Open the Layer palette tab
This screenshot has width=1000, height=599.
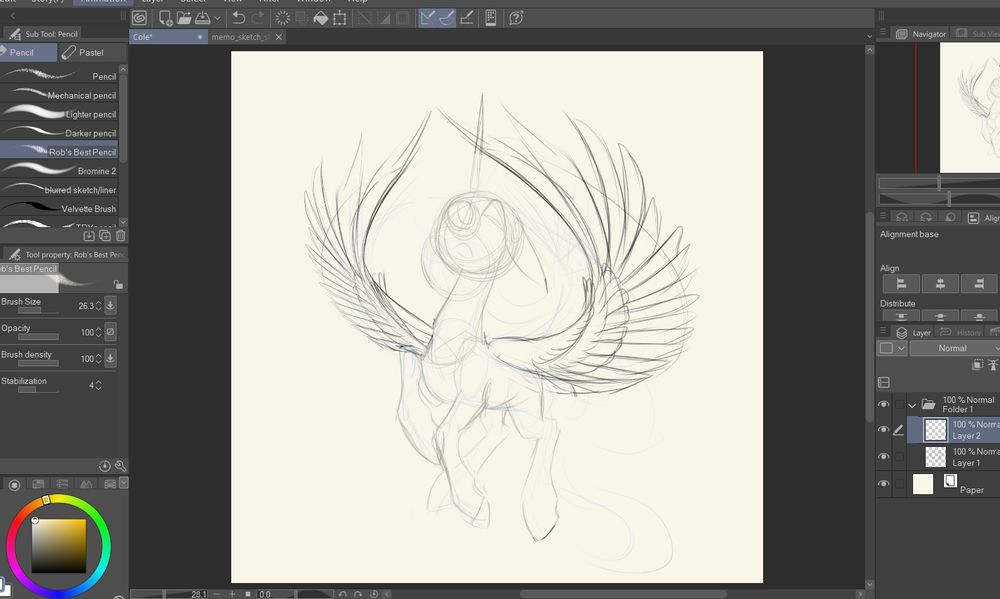click(914, 332)
